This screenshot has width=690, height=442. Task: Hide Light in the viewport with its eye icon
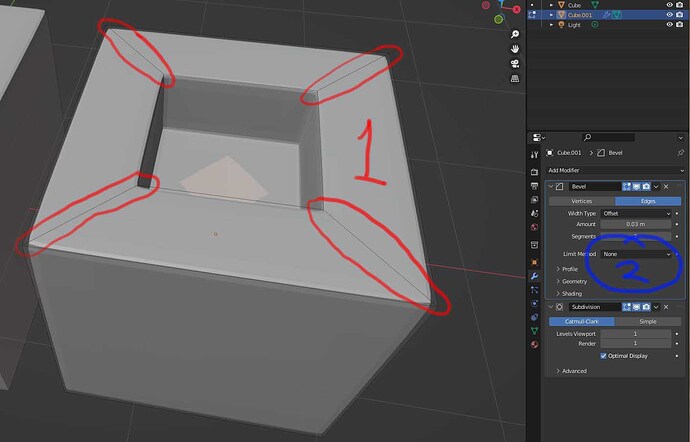tap(669, 25)
